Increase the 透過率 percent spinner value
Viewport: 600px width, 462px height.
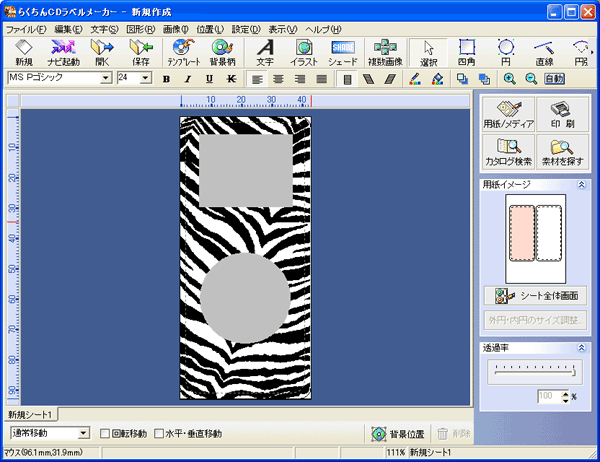point(565,393)
